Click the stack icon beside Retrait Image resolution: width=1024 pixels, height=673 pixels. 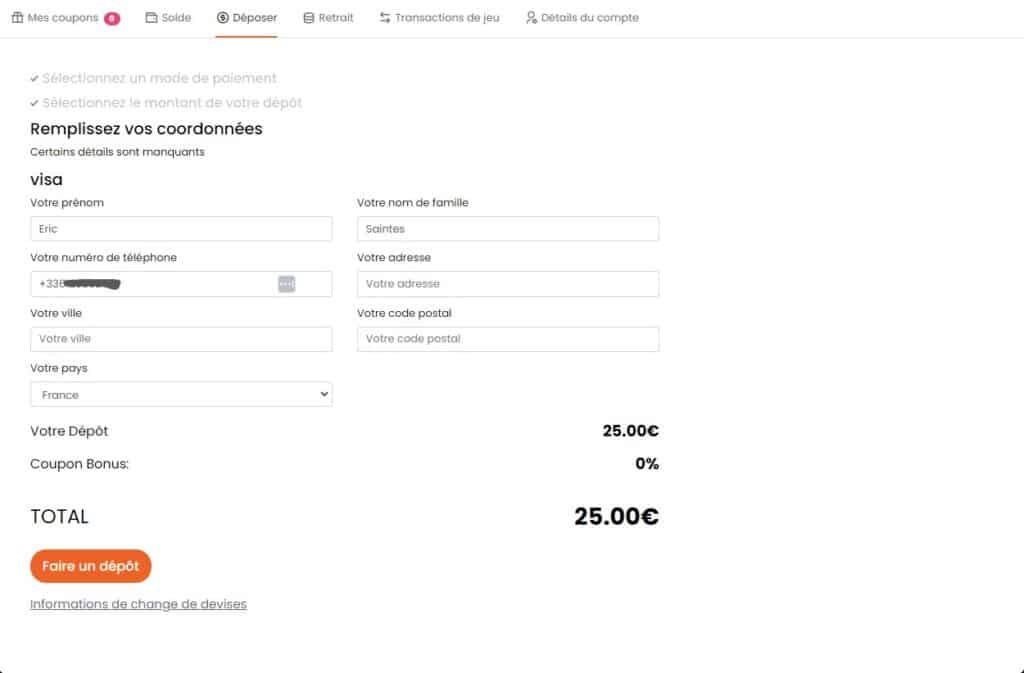pos(309,18)
